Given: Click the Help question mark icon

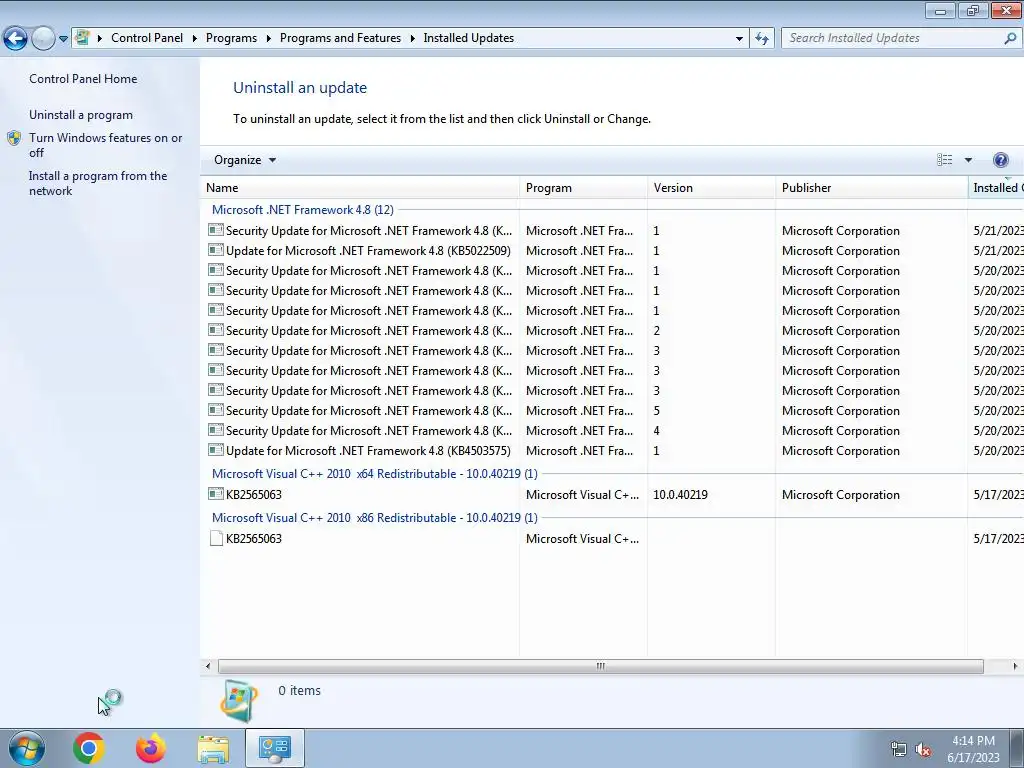Looking at the screenshot, I should (1000, 160).
